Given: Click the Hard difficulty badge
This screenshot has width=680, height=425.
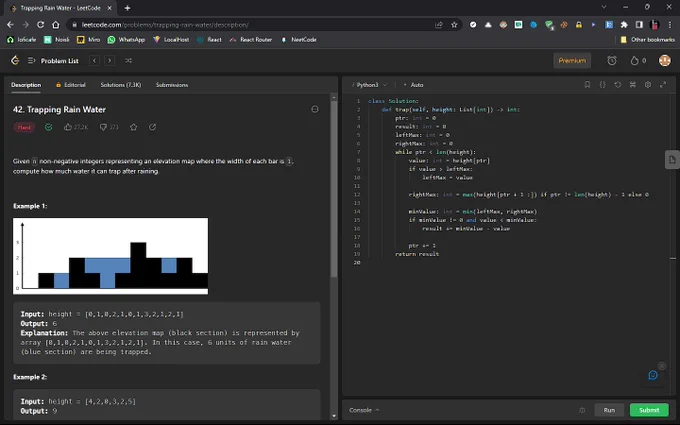Looking at the screenshot, I should tap(24, 127).
